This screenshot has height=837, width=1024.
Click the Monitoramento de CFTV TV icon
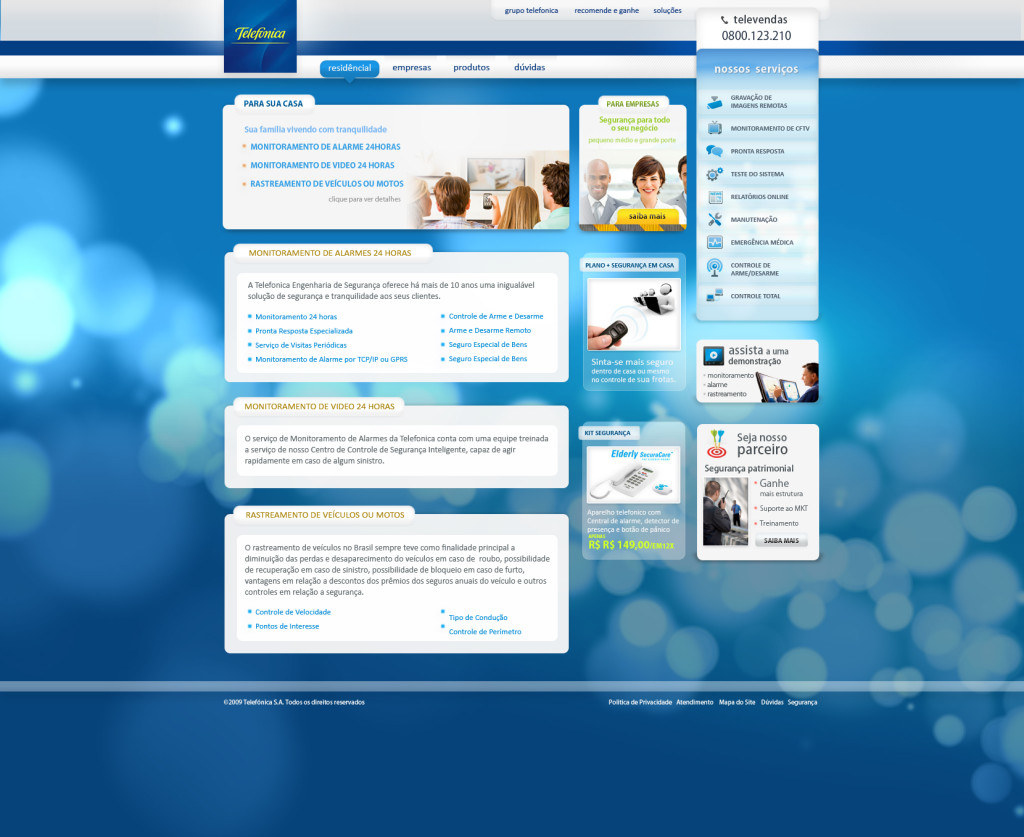tap(714, 128)
